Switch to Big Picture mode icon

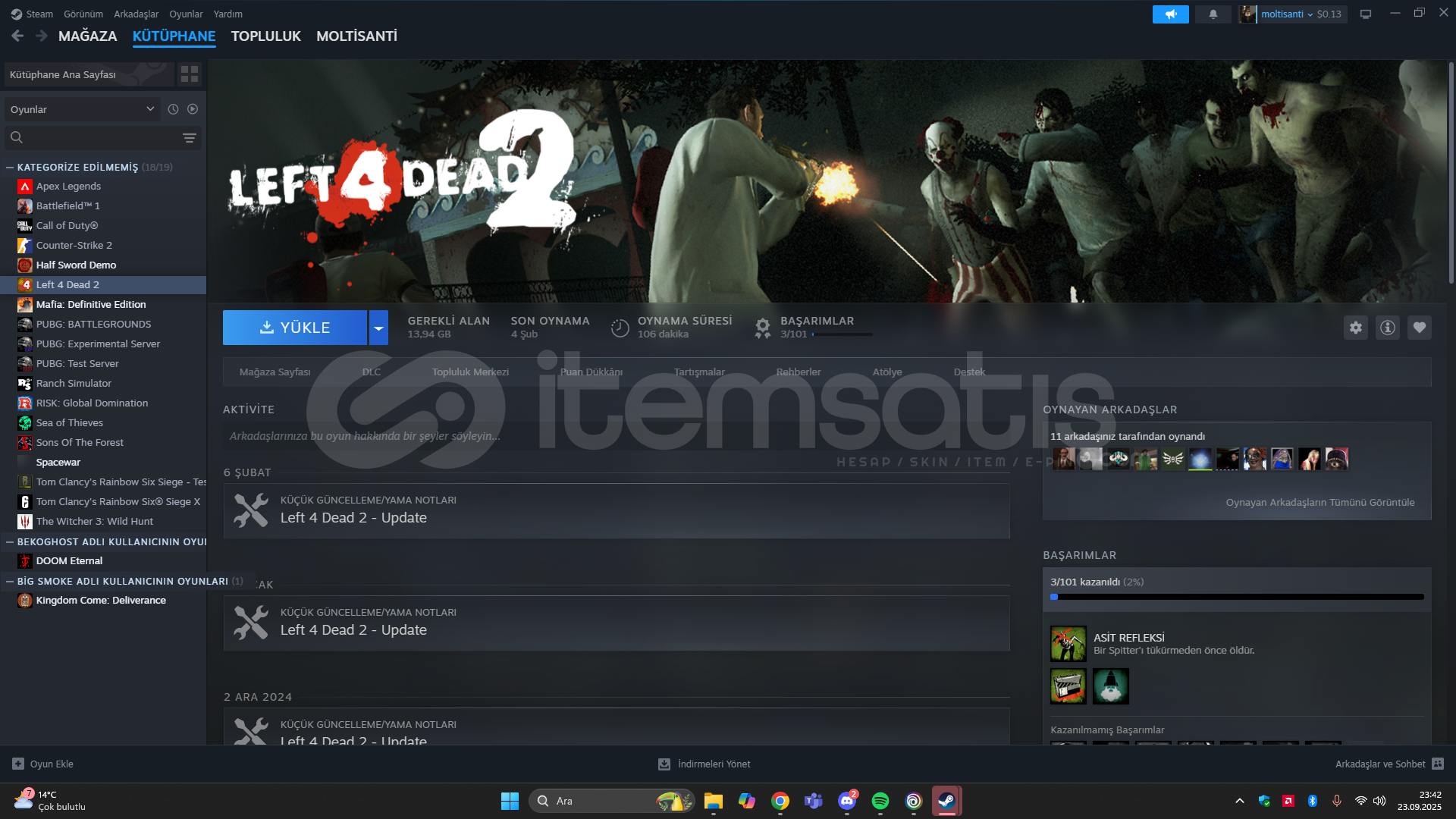1366,14
